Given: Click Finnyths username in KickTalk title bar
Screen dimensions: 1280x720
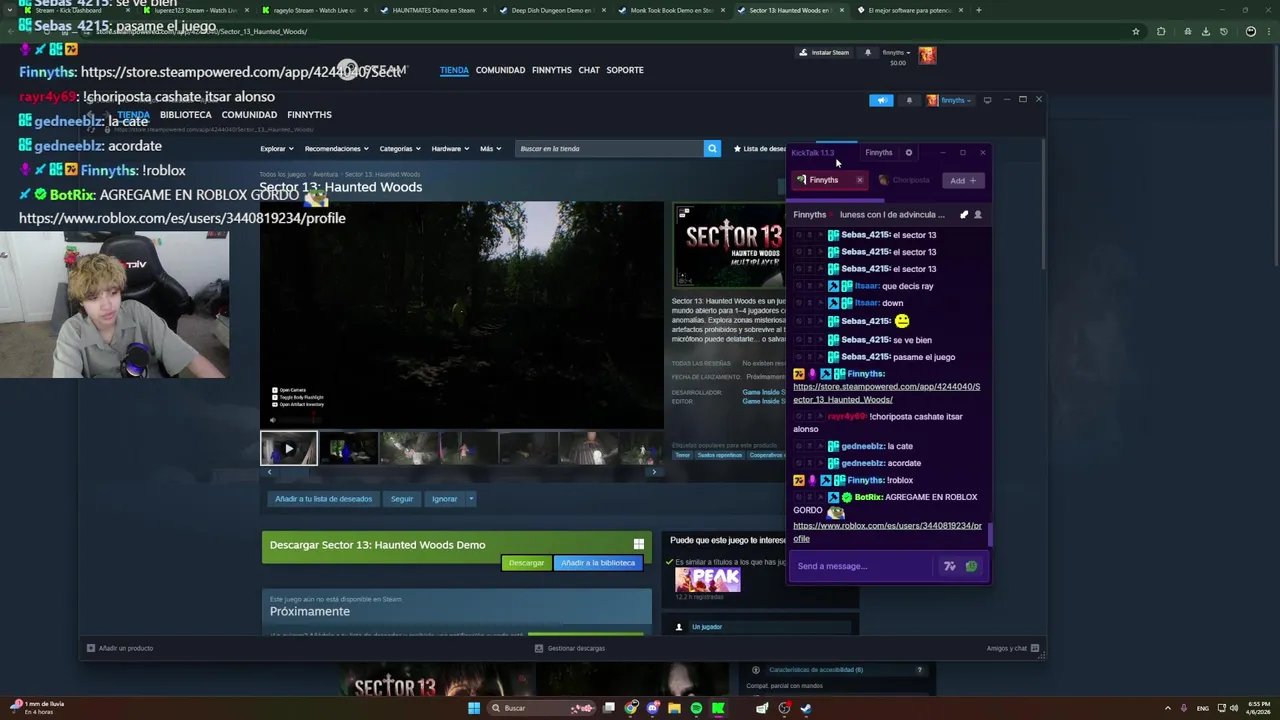Looking at the screenshot, I should 878,153.
